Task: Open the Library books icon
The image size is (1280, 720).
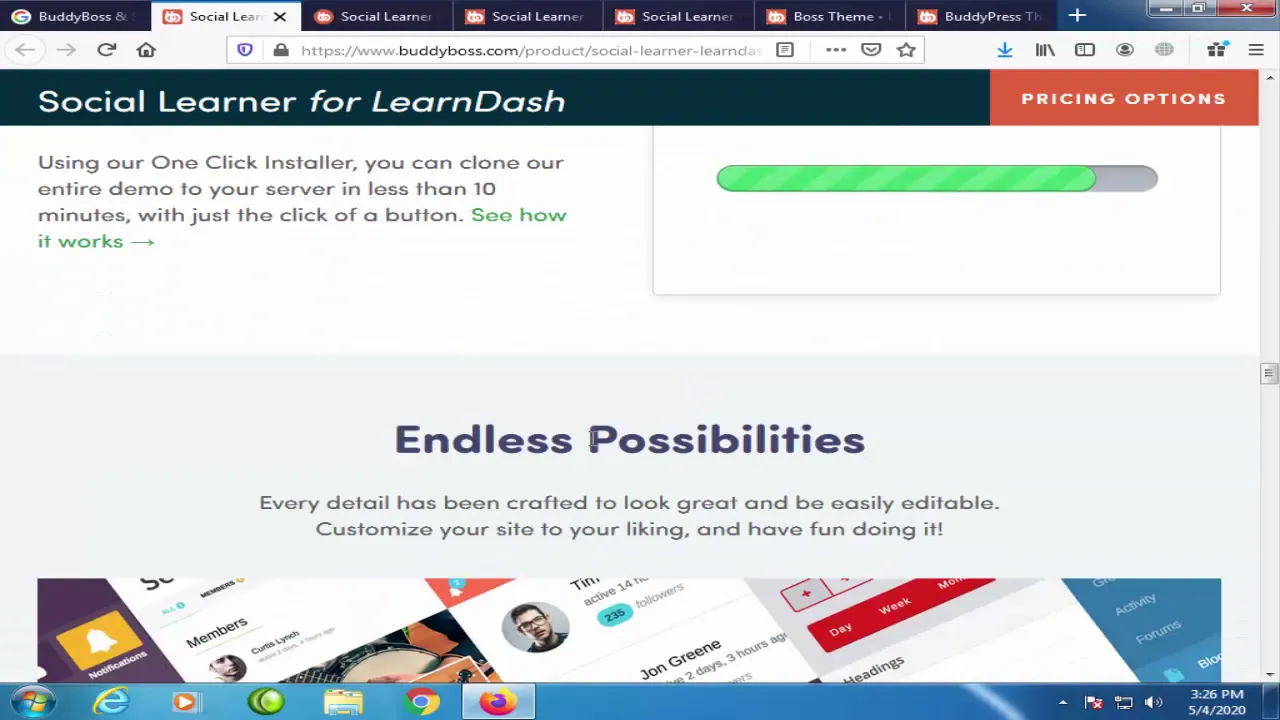Action: point(1045,50)
